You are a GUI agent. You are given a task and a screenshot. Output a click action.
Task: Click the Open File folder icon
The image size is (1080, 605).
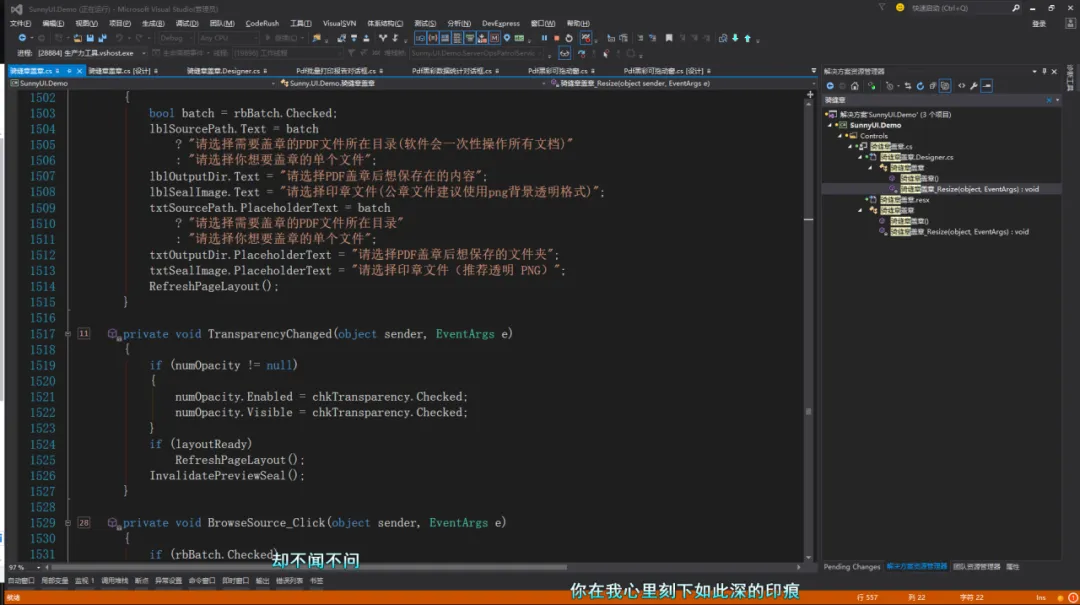78,38
